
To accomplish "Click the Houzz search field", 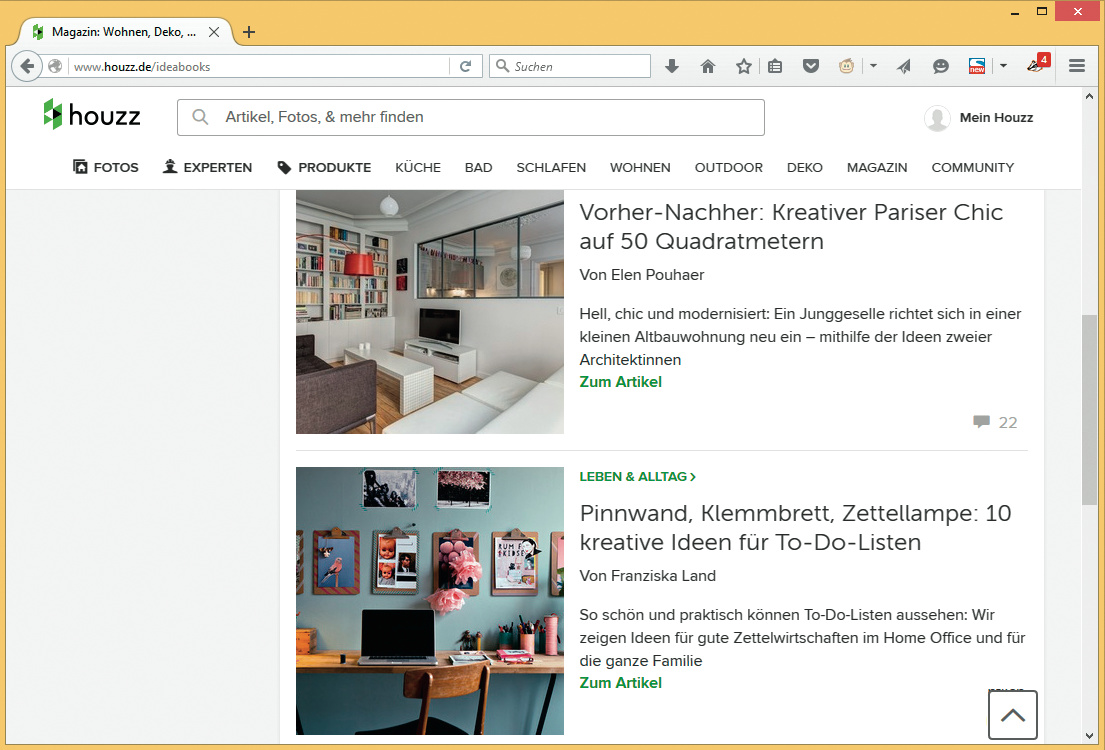I will [470, 117].
